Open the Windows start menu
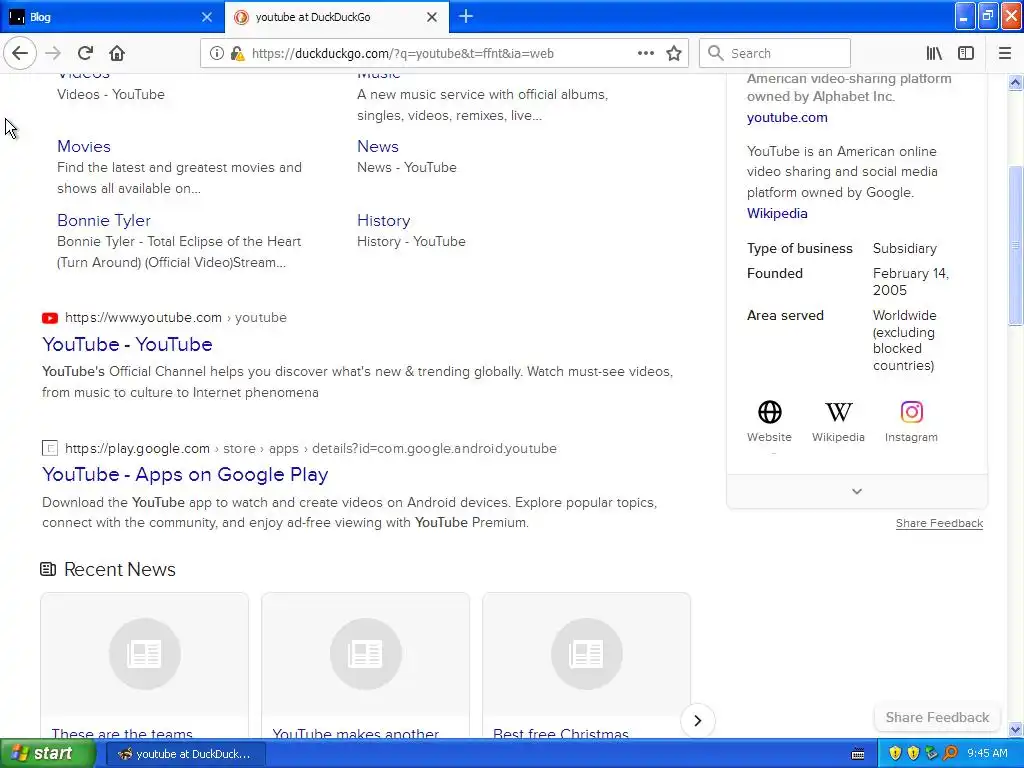 pos(47,754)
